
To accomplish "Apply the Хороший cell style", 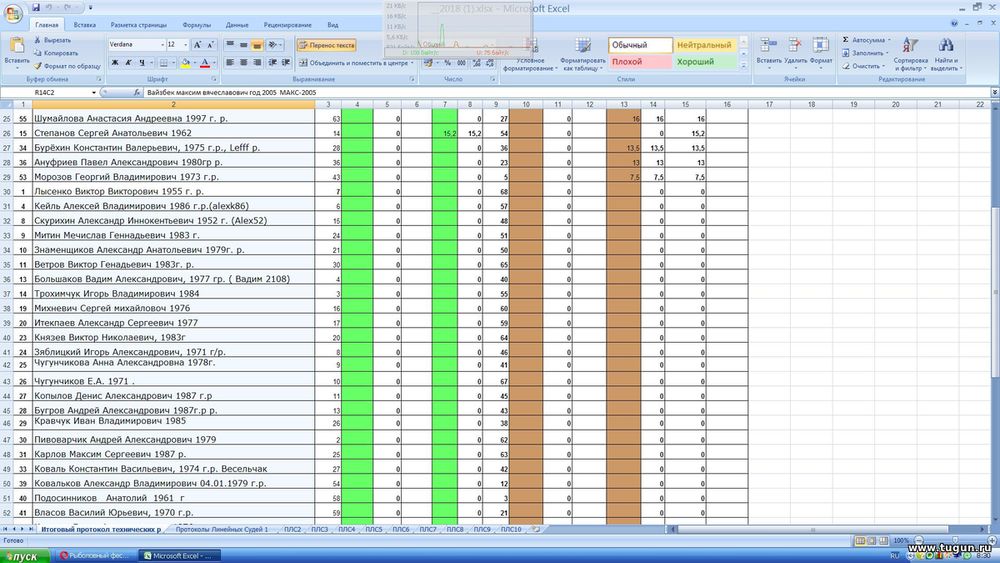I will [x=705, y=62].
